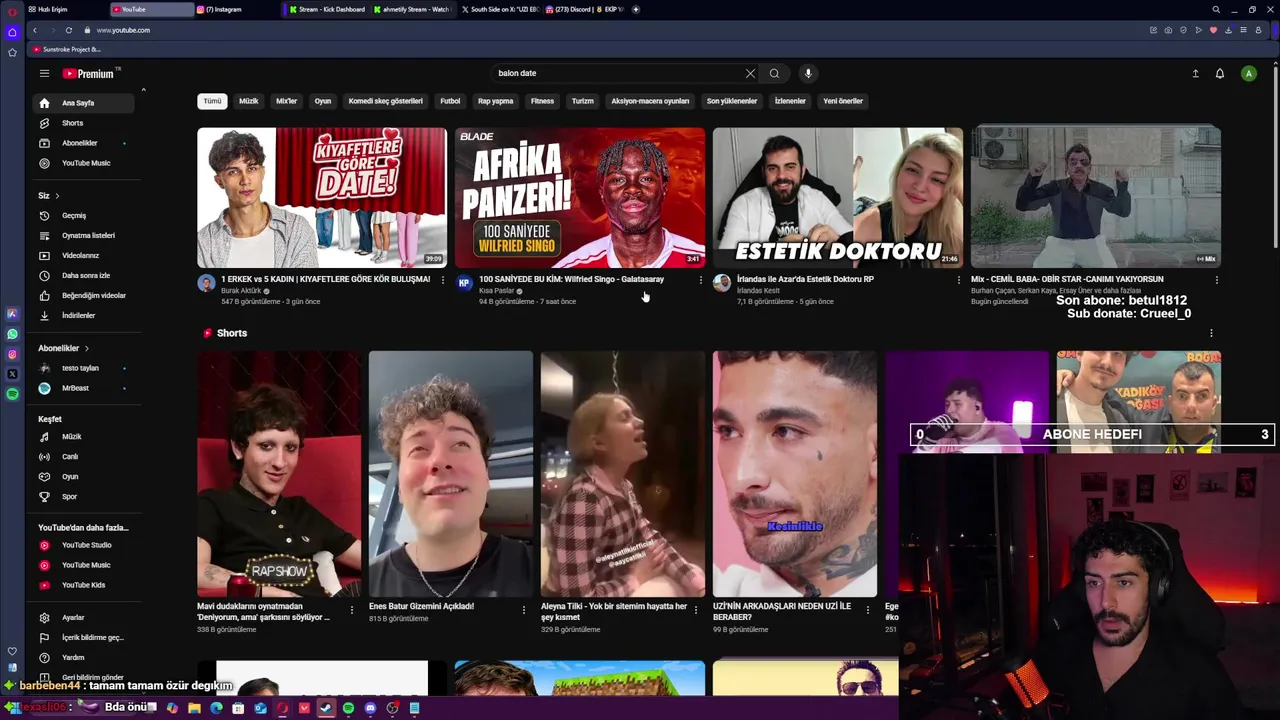The image size is (1280, 720).
Task: Open Beğendiğim videolar
Action: tap(84, 295)
